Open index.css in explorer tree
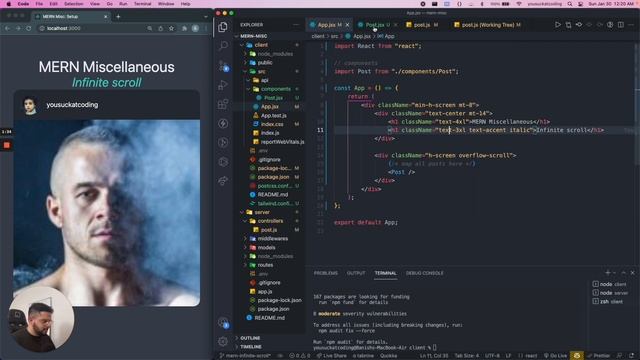The width and height of the screenshot is (640, 360). tap(272, 124)
